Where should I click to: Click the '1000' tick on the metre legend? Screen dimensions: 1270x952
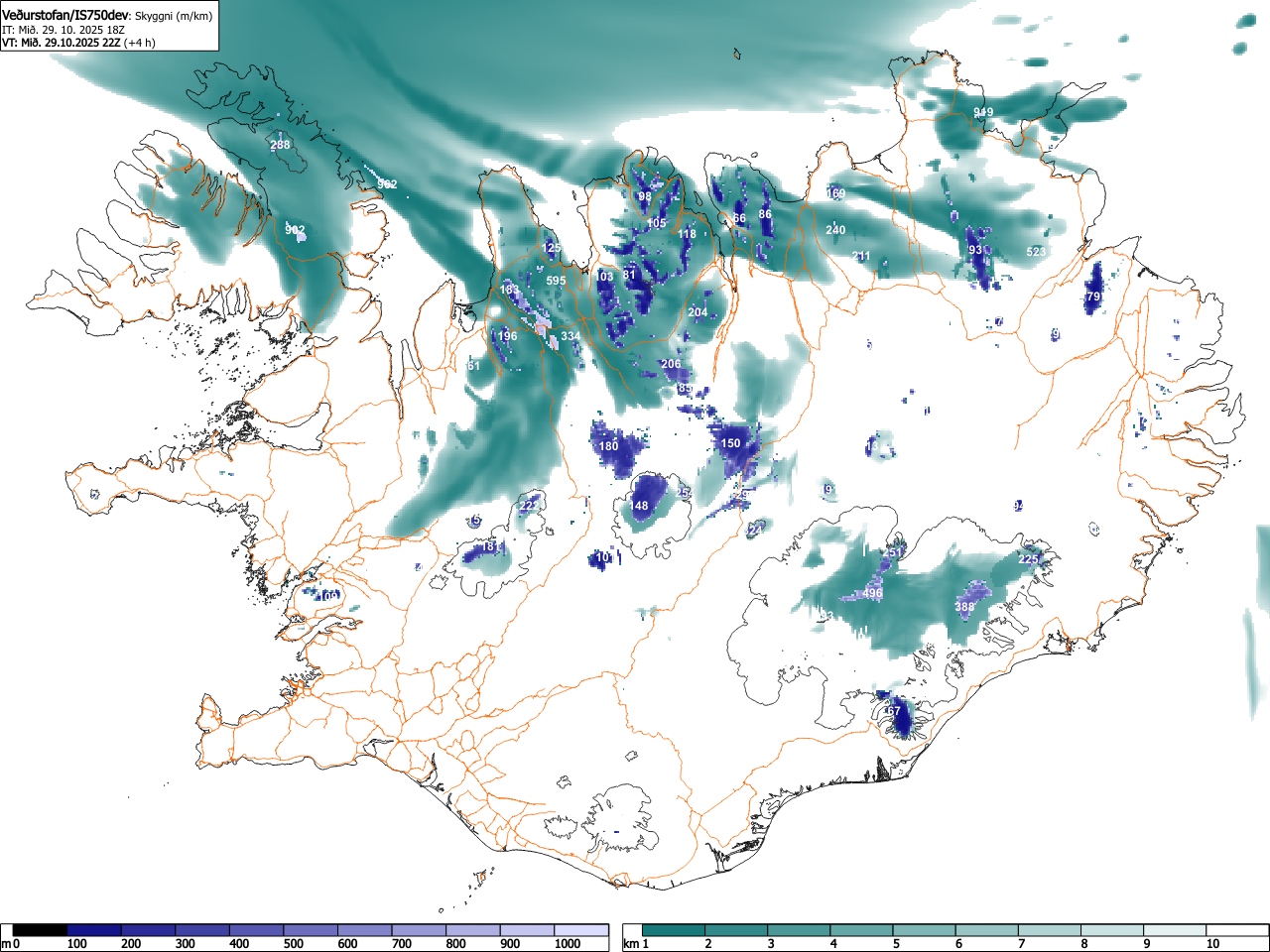[x=568, y=944]
